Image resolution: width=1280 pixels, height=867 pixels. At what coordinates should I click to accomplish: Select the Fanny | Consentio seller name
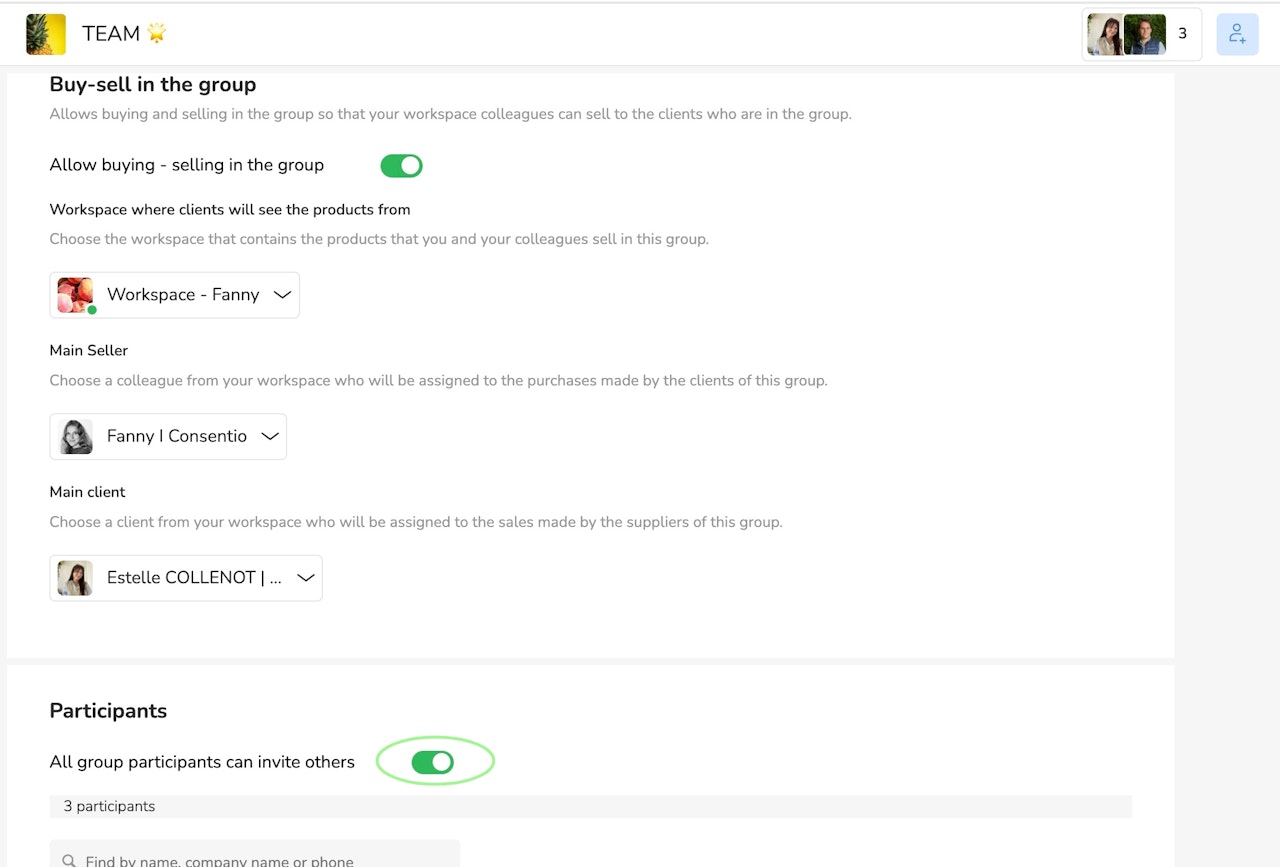(x=176, y=436)
